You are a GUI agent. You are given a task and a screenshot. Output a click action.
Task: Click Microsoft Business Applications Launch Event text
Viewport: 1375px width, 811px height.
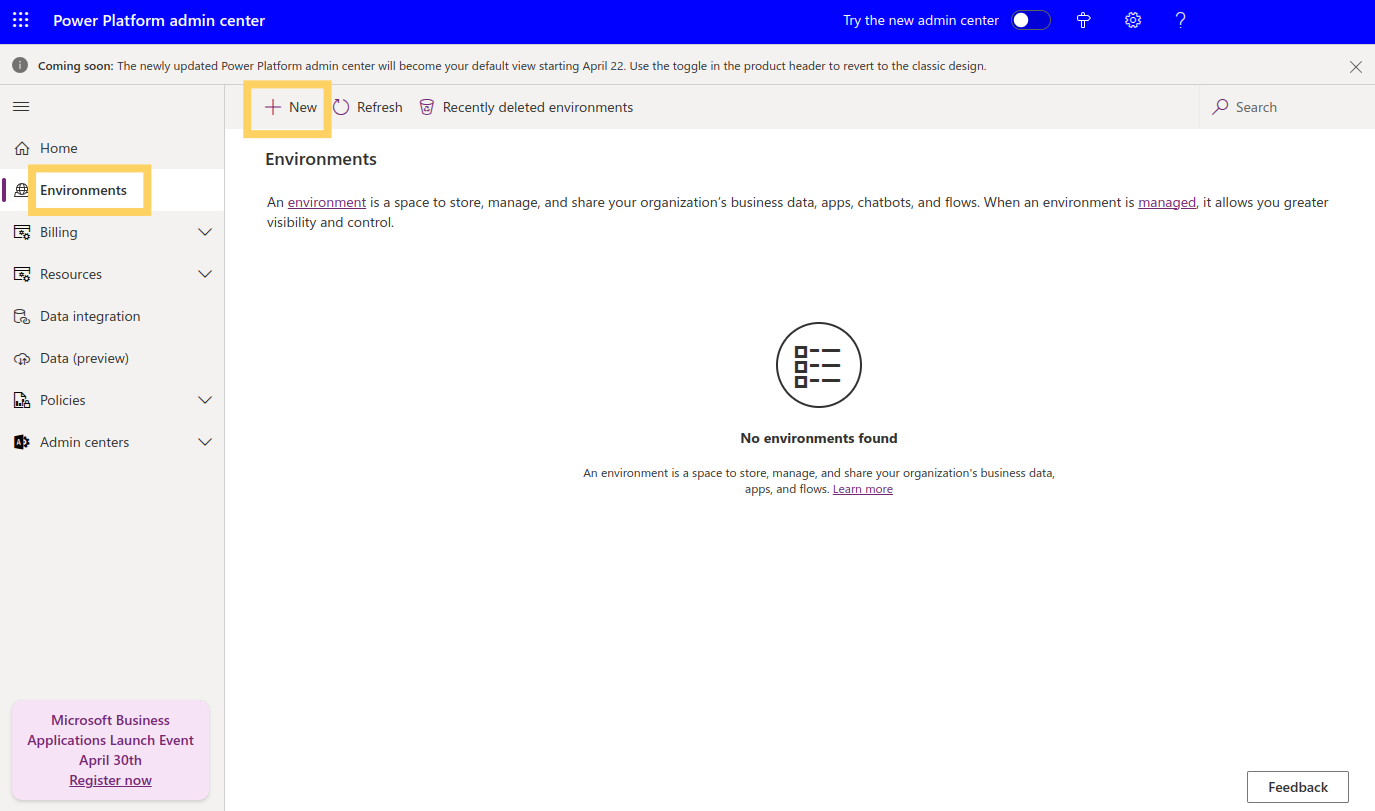(110, 730)
